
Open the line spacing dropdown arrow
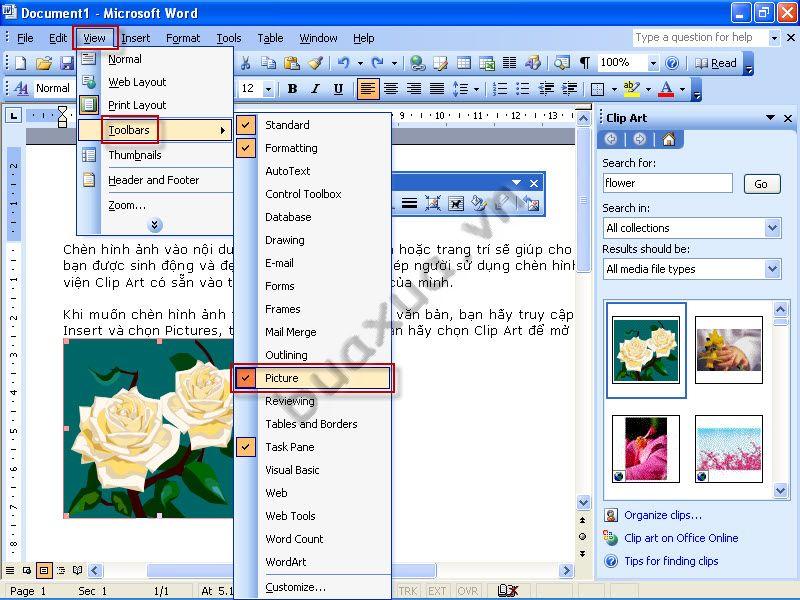(476, 89)
